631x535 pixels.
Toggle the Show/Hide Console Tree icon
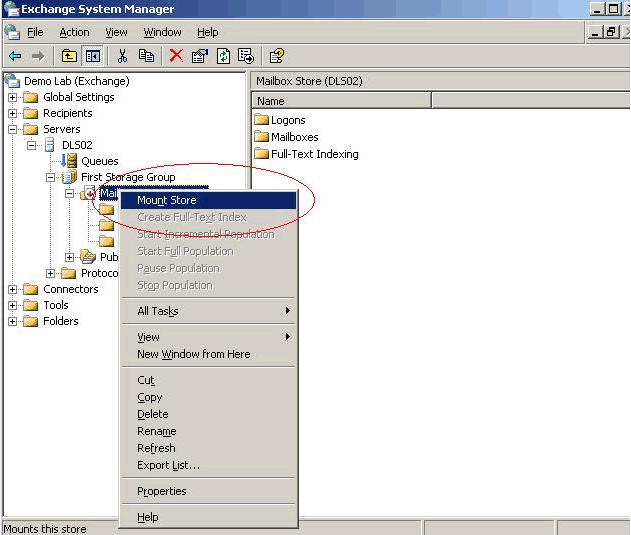[93, 56]
